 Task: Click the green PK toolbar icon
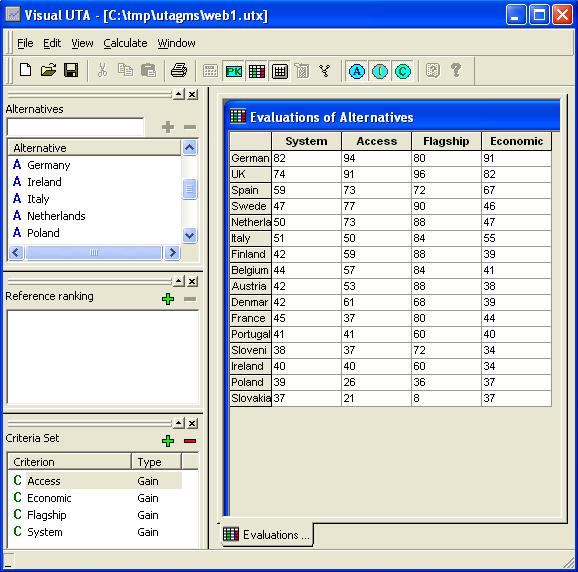tap(234, 71)
